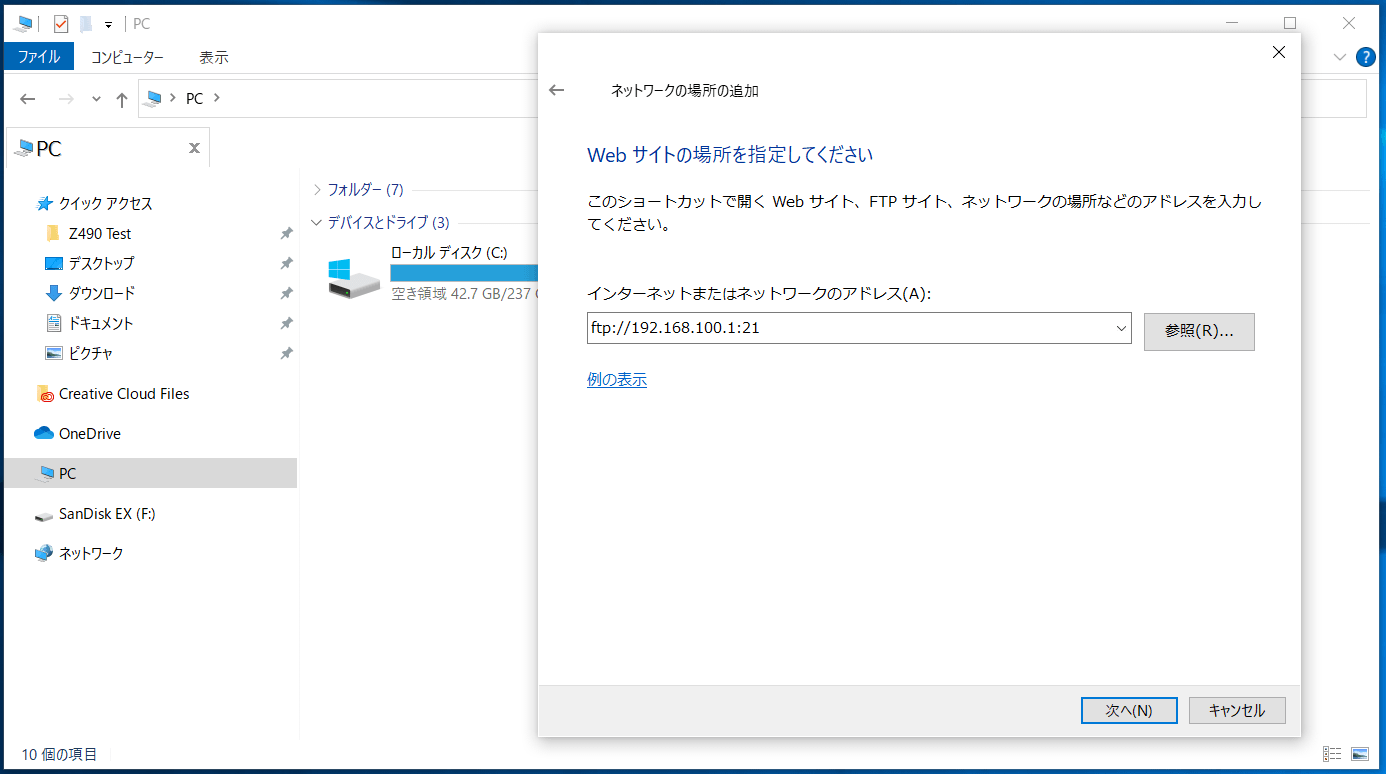This screenshot has height=774, width=1386.
Task: Open the 表示 ribbon tab
Action: point(213,57)
